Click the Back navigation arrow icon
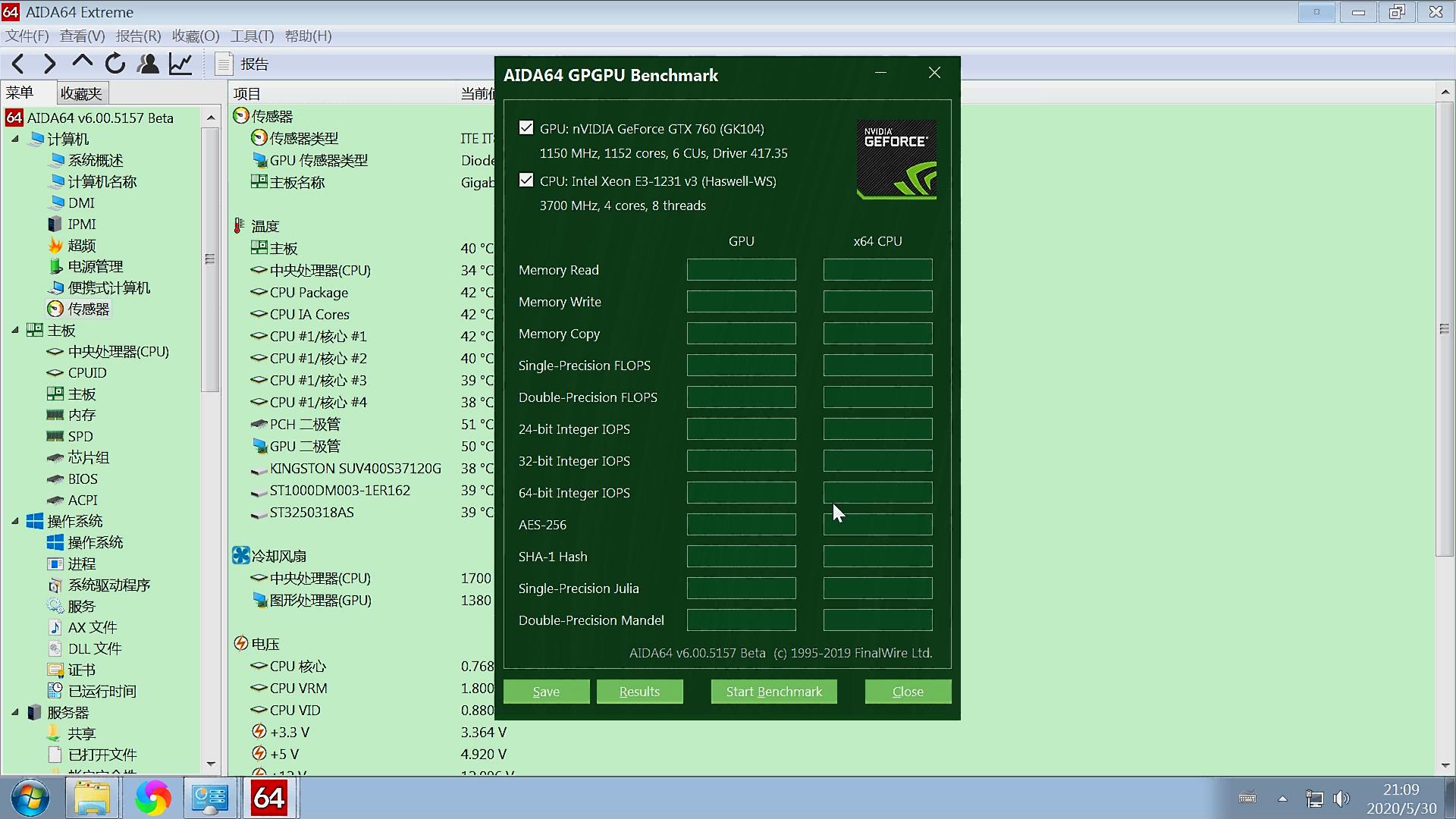 pyautogui.click(x=18, y=64)
